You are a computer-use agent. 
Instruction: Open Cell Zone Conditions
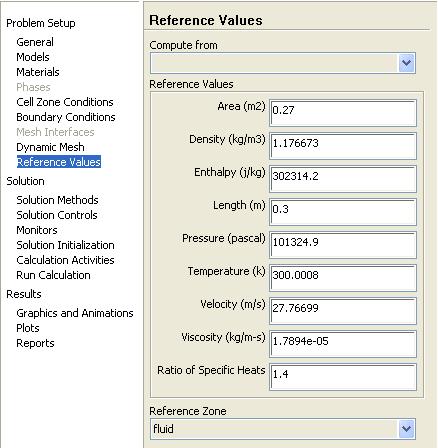(65, 102)
